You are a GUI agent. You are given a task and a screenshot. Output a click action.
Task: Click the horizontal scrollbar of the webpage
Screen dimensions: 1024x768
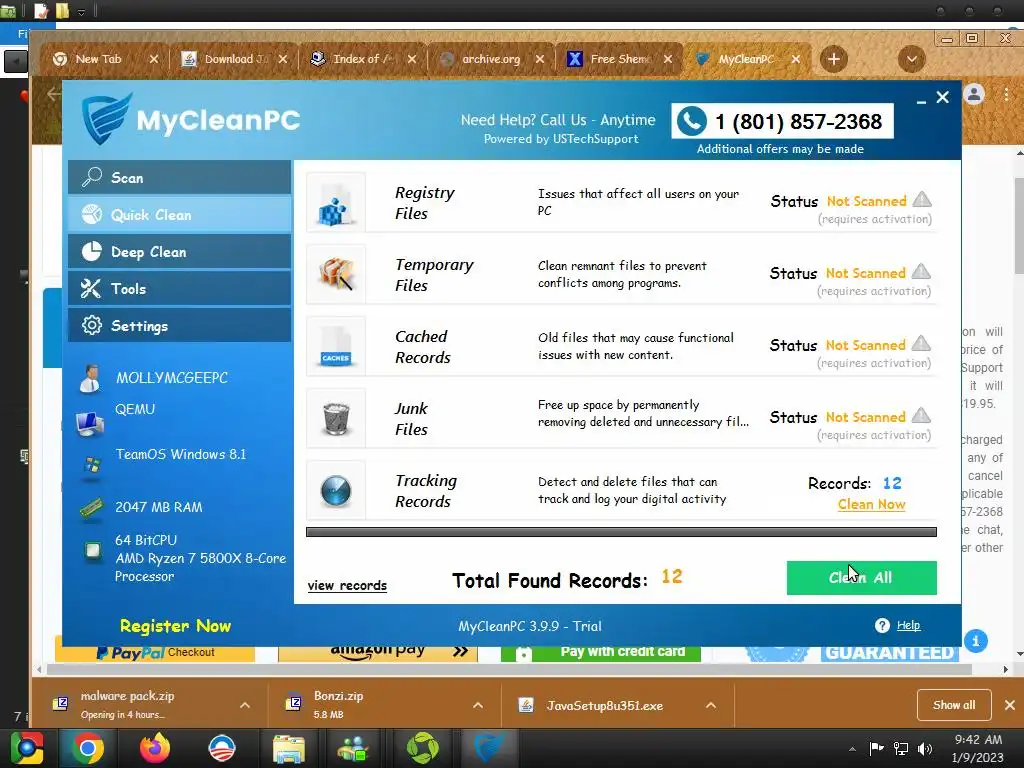pyautogui.click(x=509, y=669)
